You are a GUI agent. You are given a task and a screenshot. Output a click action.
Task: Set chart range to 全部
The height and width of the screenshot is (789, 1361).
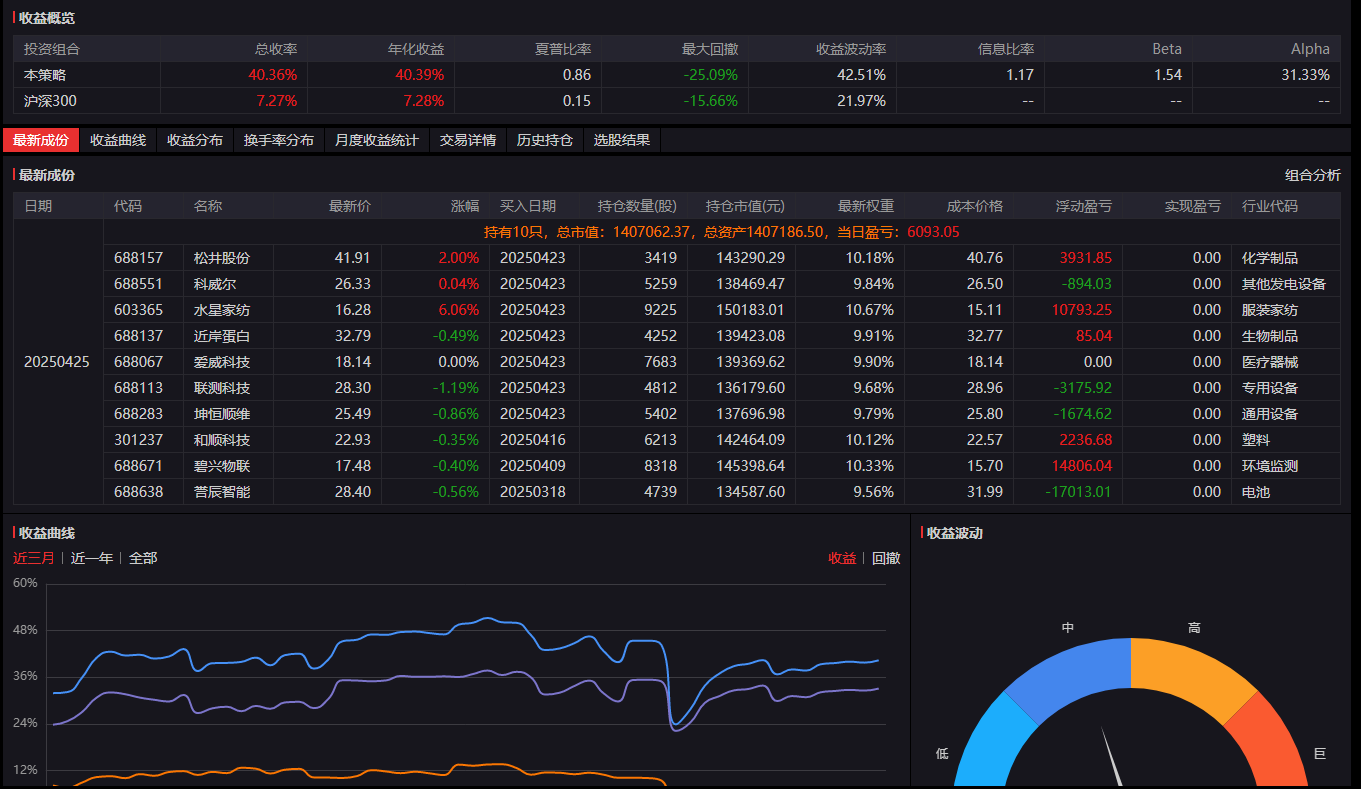pyautogui.click(x=143, y=558)
